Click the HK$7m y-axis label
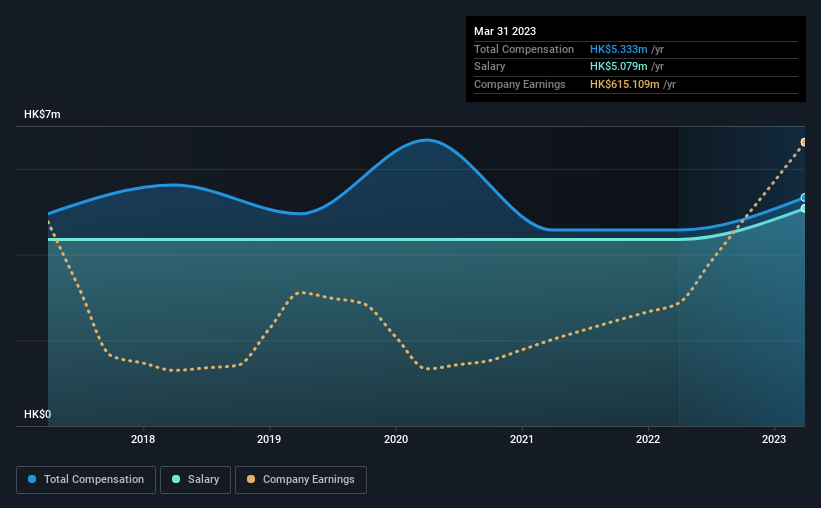Image resolution: width=821 pixels, height=508 pixels. coord(42,114)
